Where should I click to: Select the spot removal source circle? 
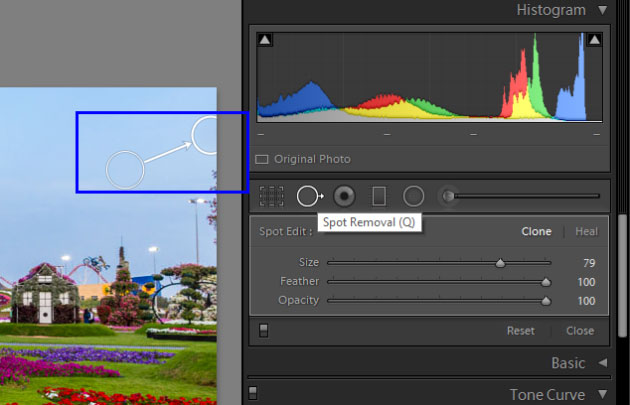point(125,170)
